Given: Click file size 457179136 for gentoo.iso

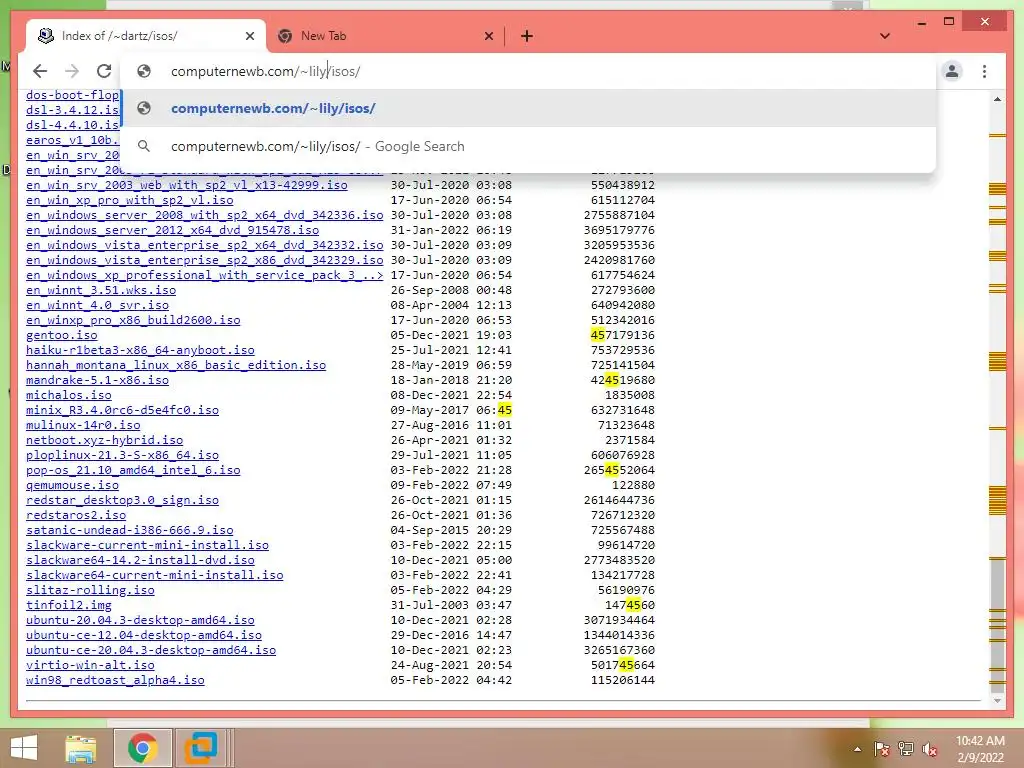Looking at the screenshot, I should pyautogui.click(x=622, y=335).
